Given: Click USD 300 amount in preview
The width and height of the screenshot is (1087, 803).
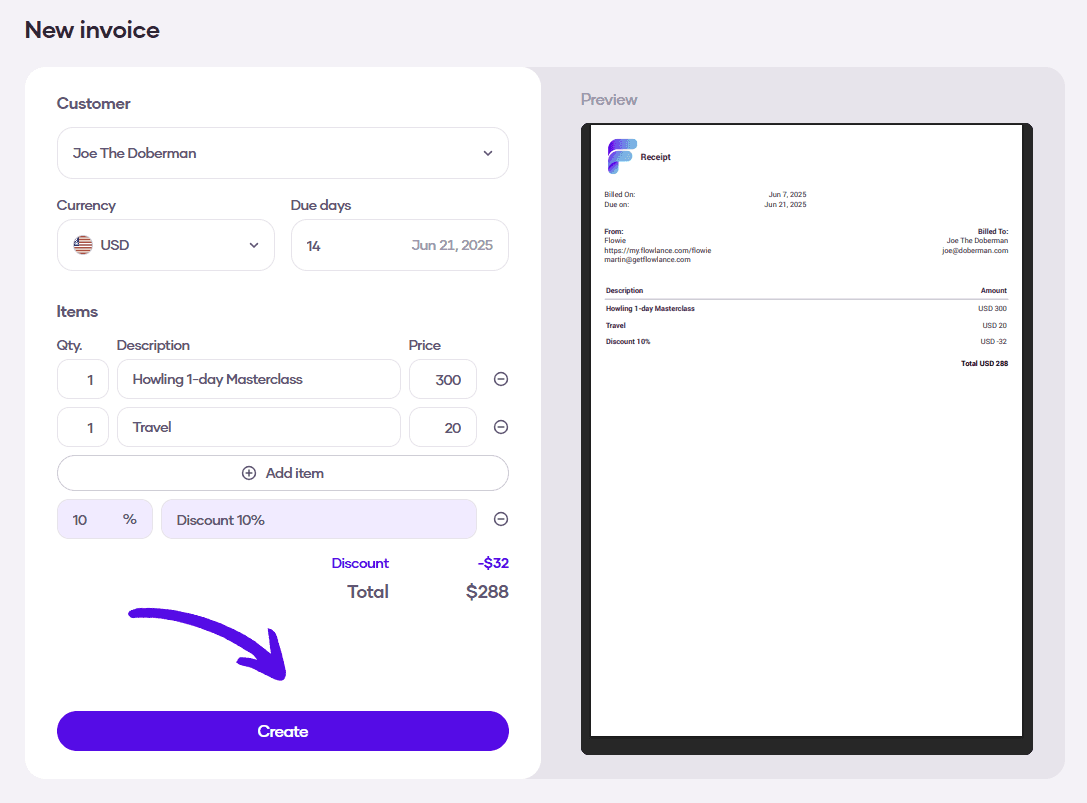Looking at the screenshot, I should [x=992, y=309].
